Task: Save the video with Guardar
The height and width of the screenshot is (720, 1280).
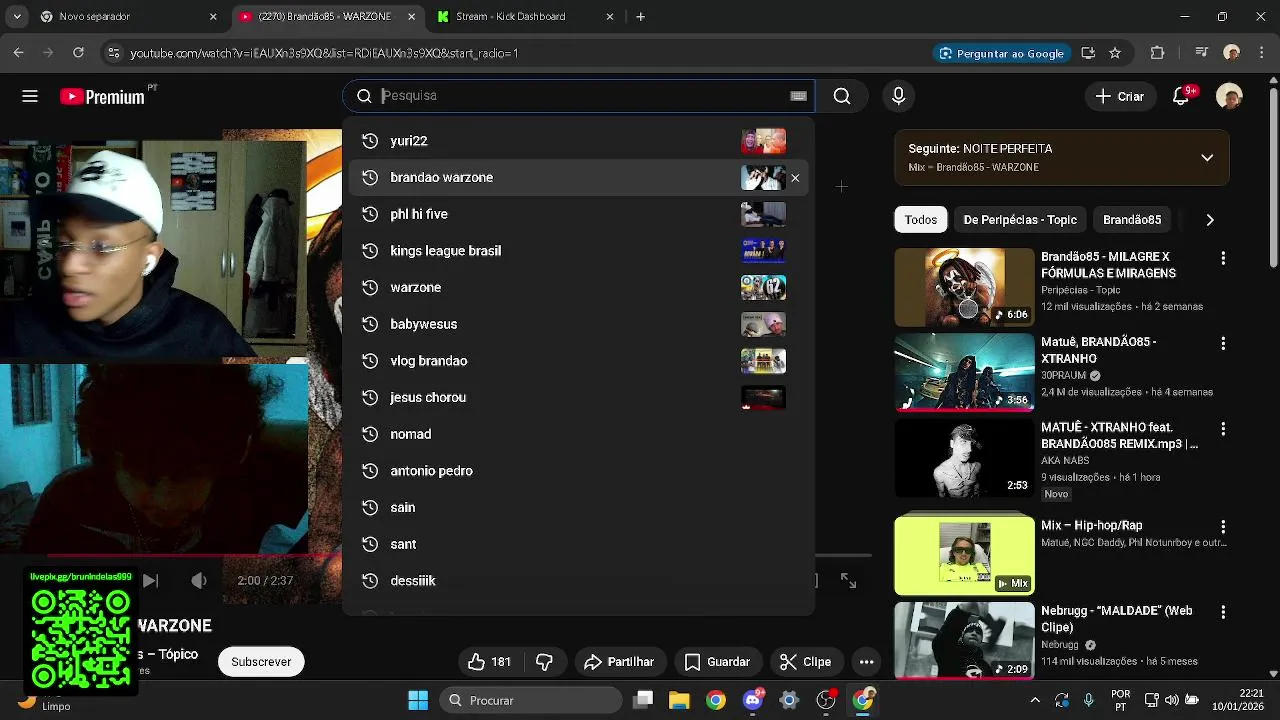Action: (x=717, y=662)
